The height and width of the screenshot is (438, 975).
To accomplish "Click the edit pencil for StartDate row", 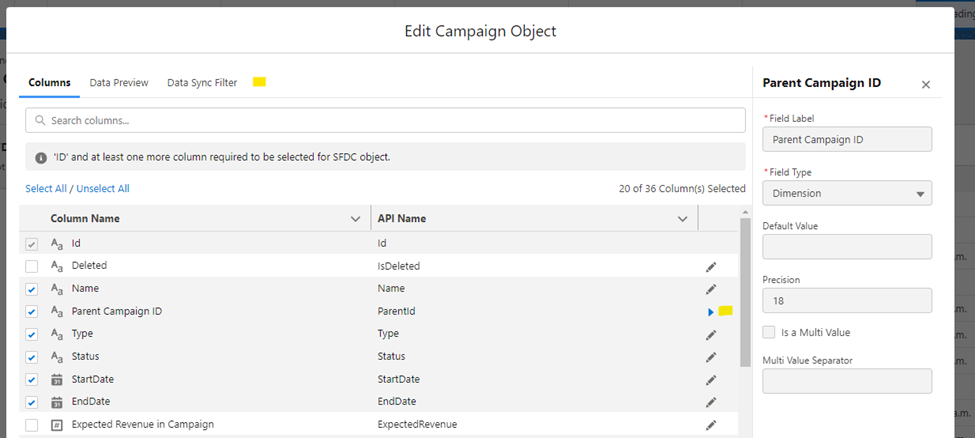I will tap(711, 380).
